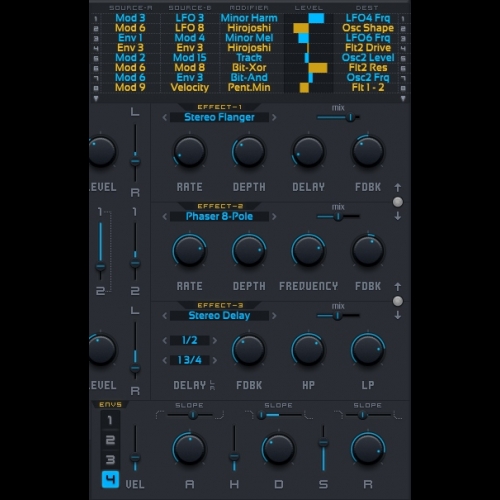Click the Minor Harm modifier in row 1

point(249,18)
